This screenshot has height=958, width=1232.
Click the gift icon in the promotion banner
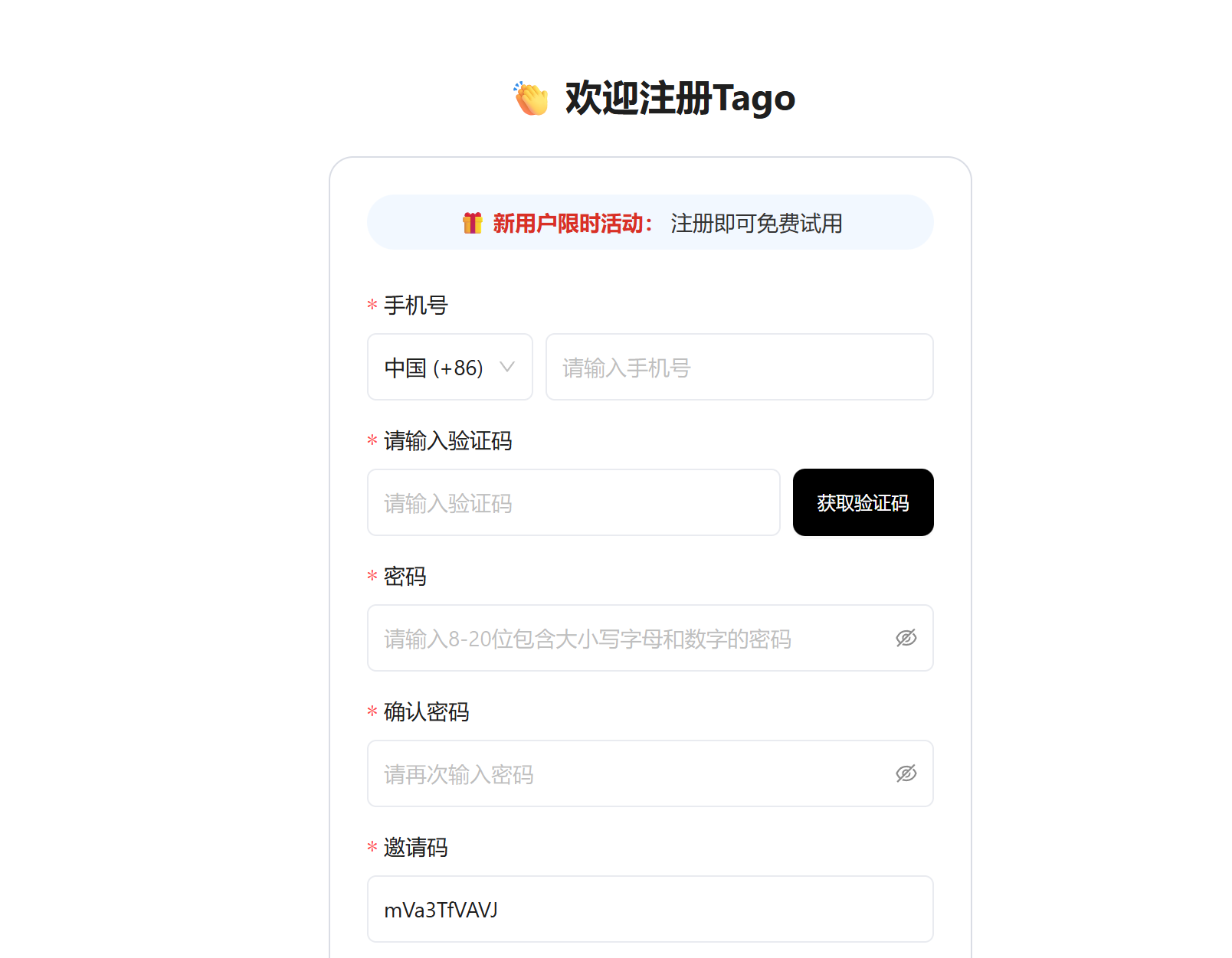point(473,223)
